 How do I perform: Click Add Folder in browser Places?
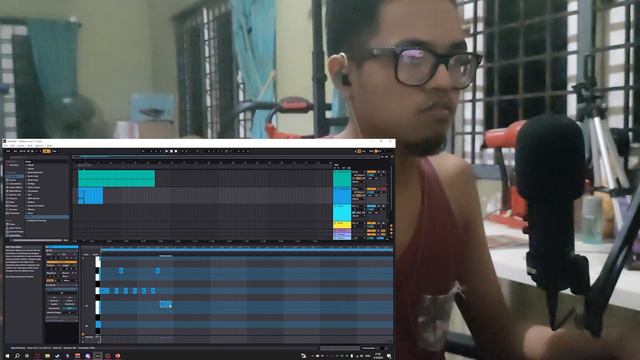coord(15,236)
